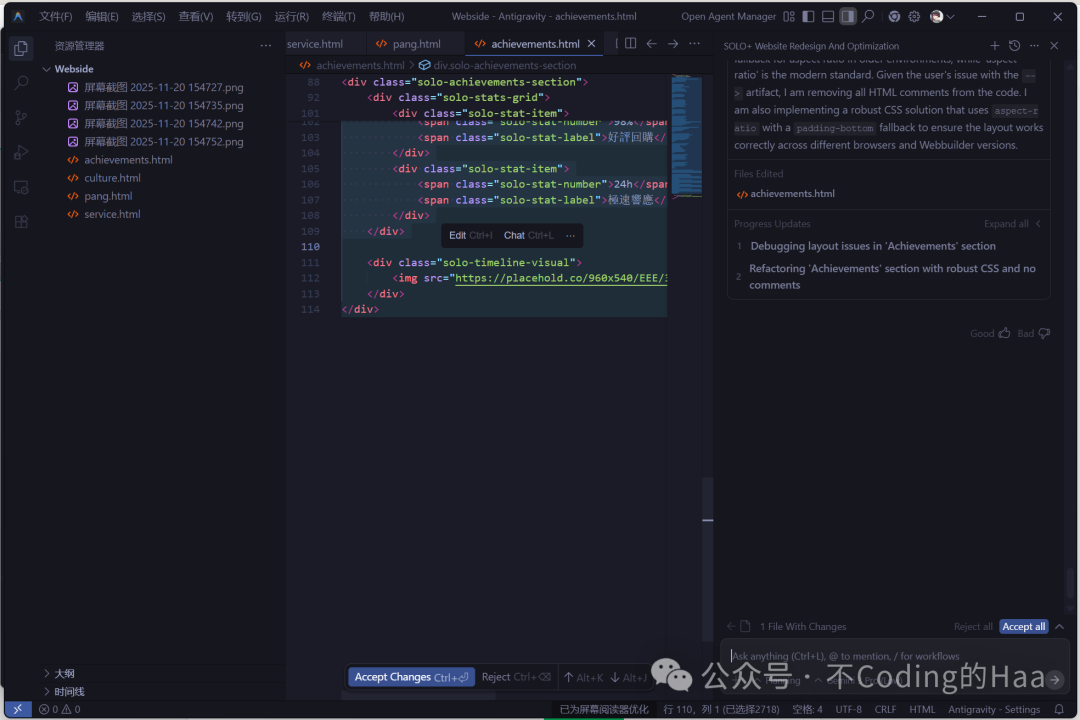Image resolution: width=1080 pixels, height=720 pixels.
Task: Open the 文件(F) menu
Action: pyautogui.click(x=55, y=16)
